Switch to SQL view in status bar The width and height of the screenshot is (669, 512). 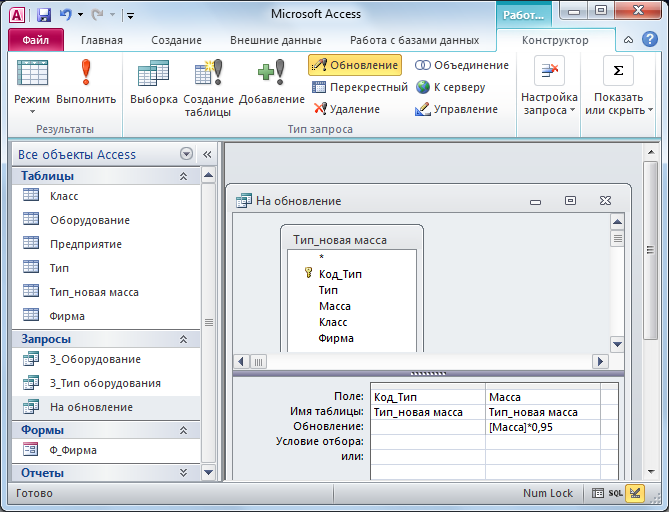point(615,493)
